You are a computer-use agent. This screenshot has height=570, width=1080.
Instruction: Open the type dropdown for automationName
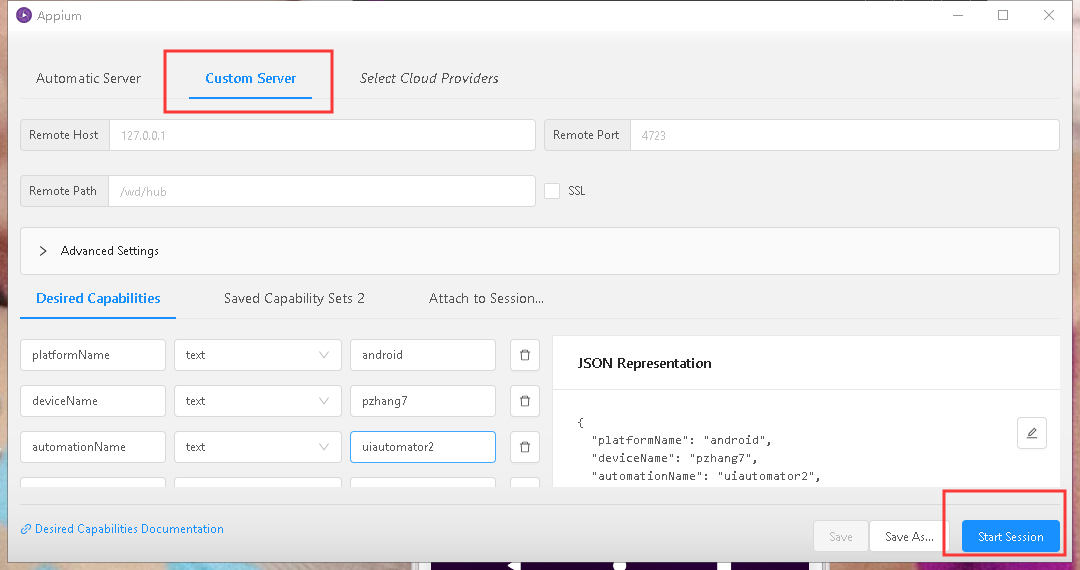tap(258, 447)
